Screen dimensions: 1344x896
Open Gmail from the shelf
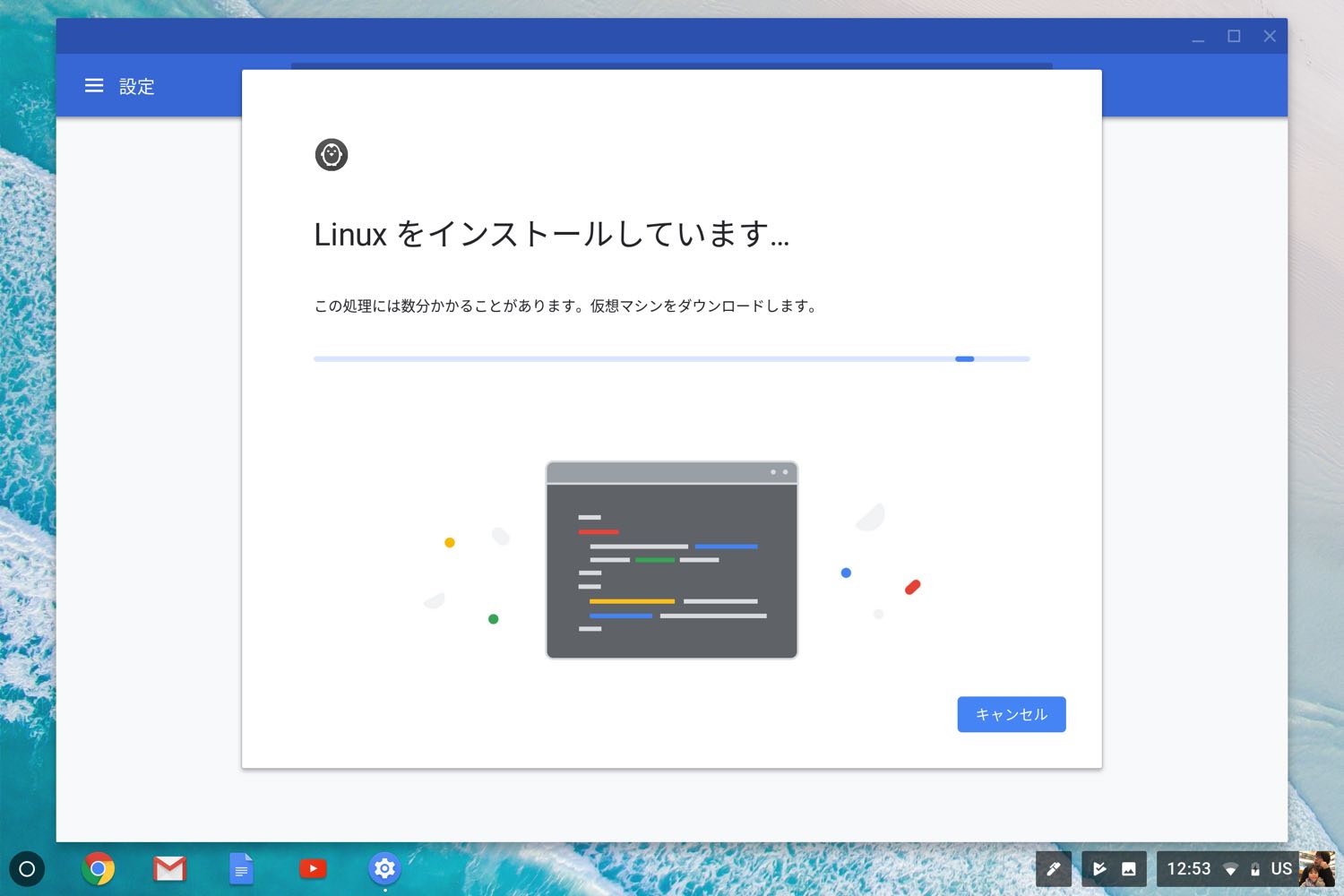pyautogui.click(x=169, y=868)
